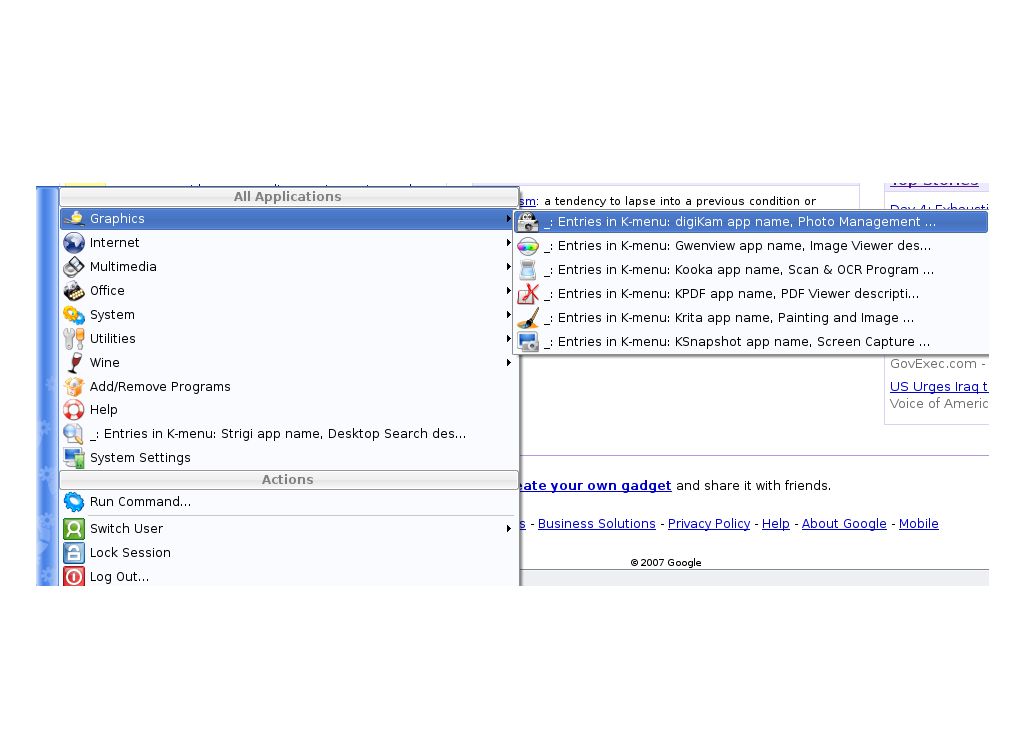
Task: Click the Krita paintbrush icon
Action: 528,318
